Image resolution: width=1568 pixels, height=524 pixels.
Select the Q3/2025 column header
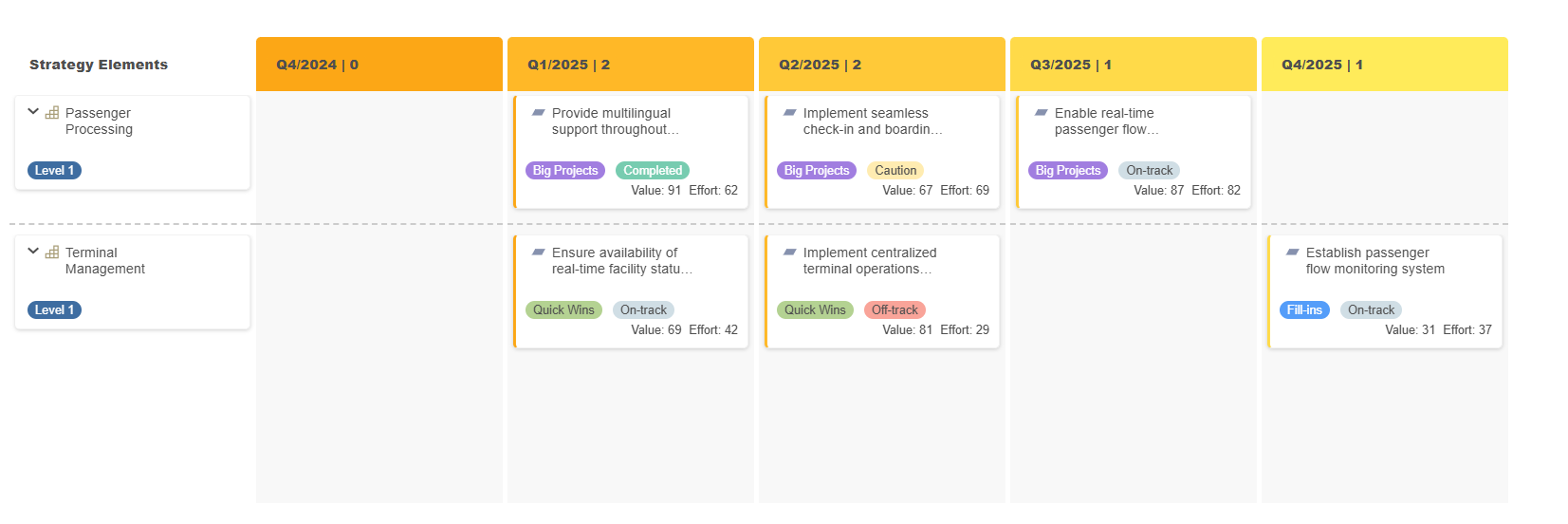pyautogui.click(x=1134, y=65)
